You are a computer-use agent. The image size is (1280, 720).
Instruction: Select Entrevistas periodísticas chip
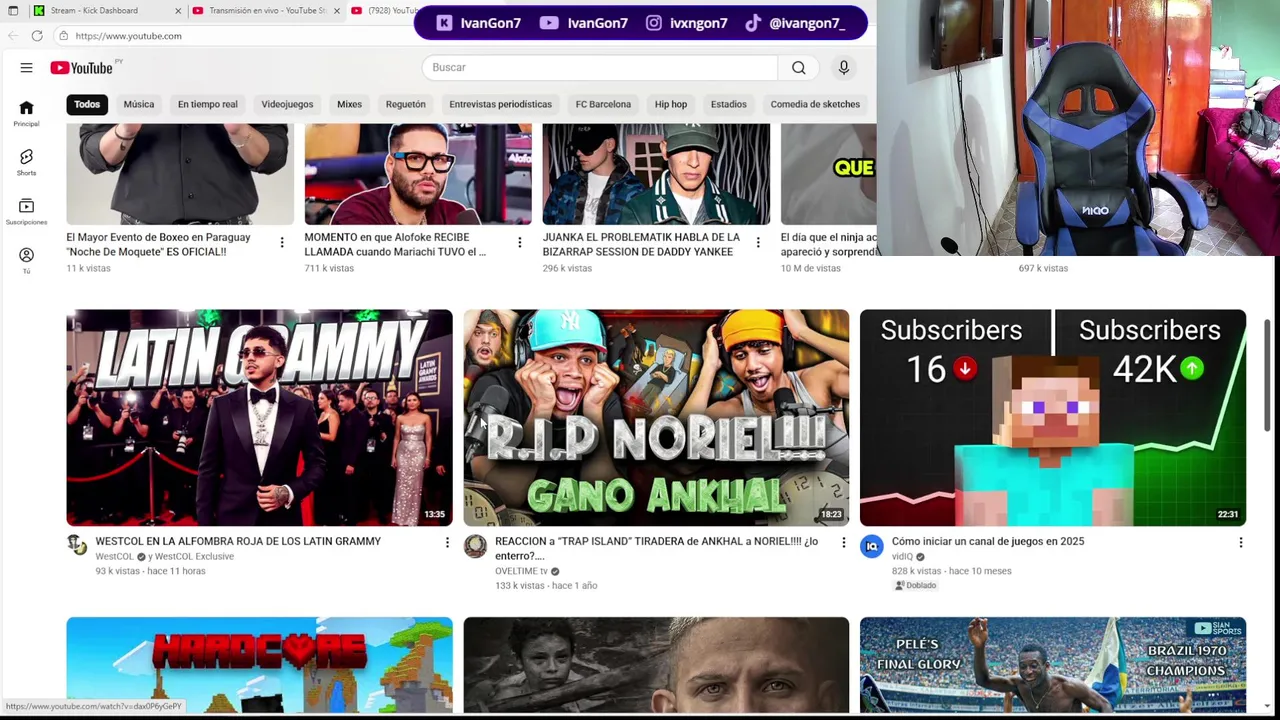[x=500, y=104]
